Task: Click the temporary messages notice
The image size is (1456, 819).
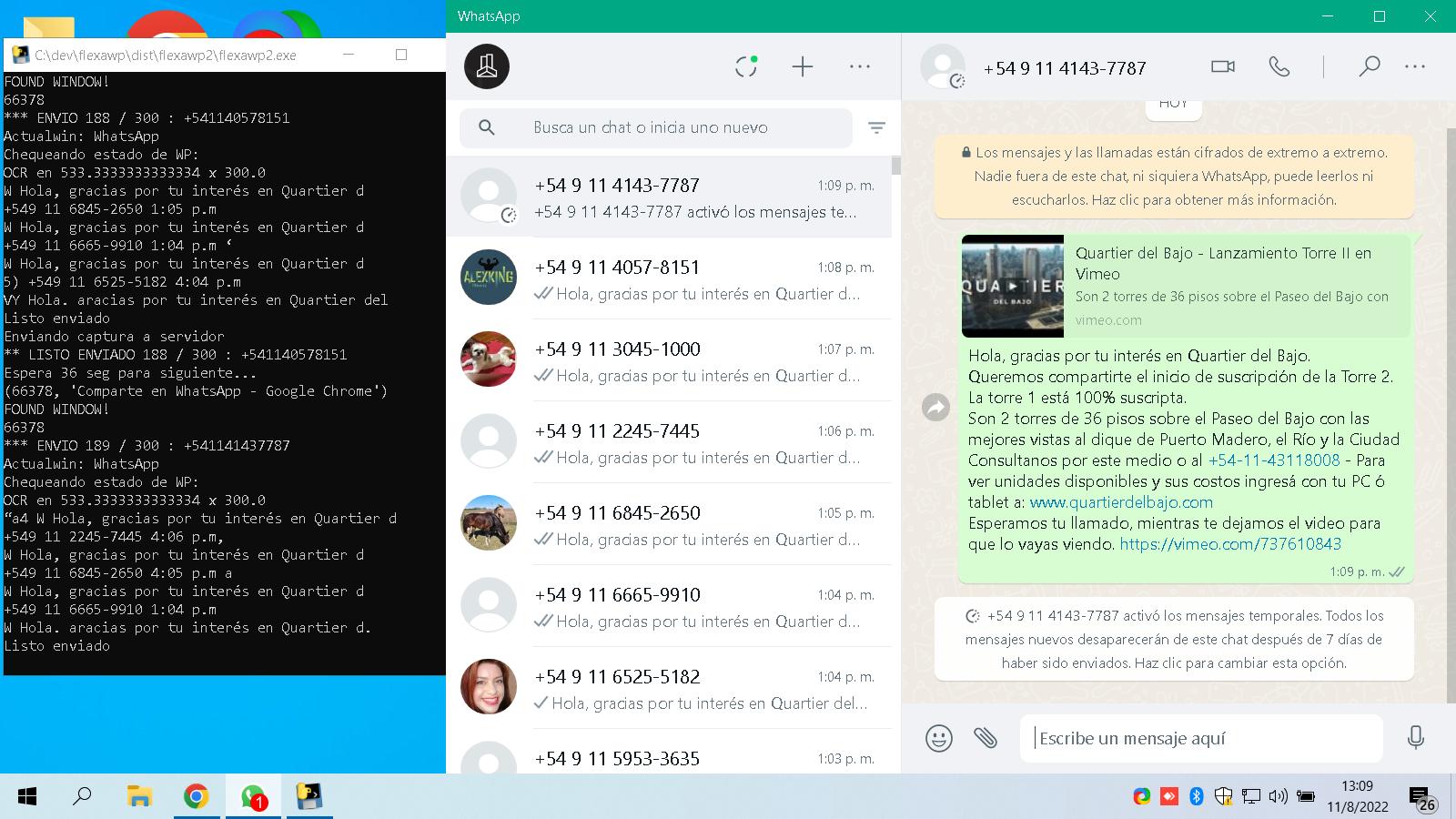Action: coord(1174,639)
